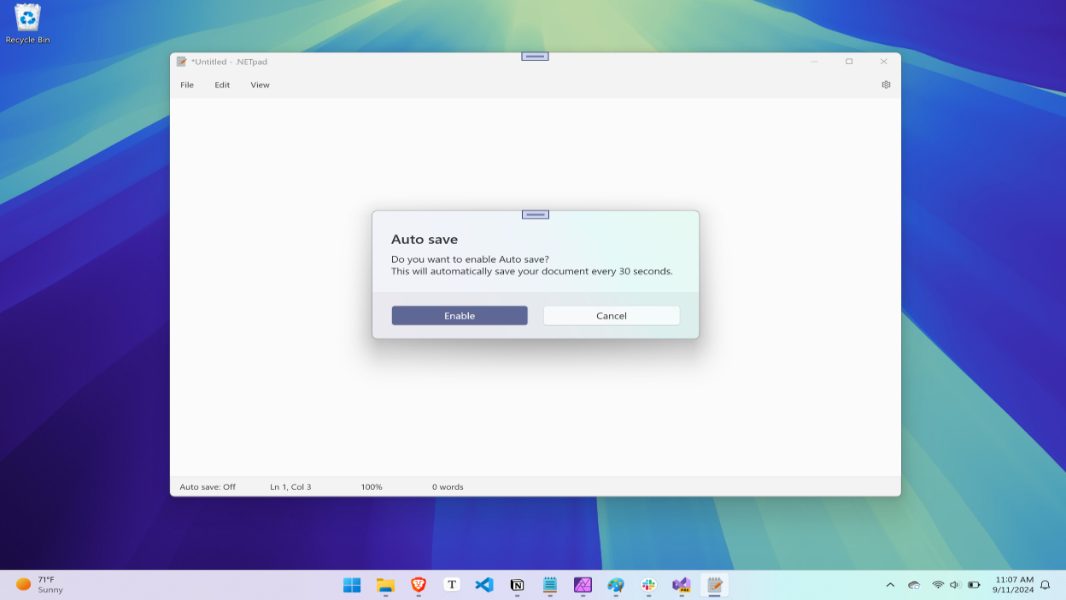Enable Auto save in the dialog
The image size is (1066, 600).
pyautogui.click(x=459, y=314)
